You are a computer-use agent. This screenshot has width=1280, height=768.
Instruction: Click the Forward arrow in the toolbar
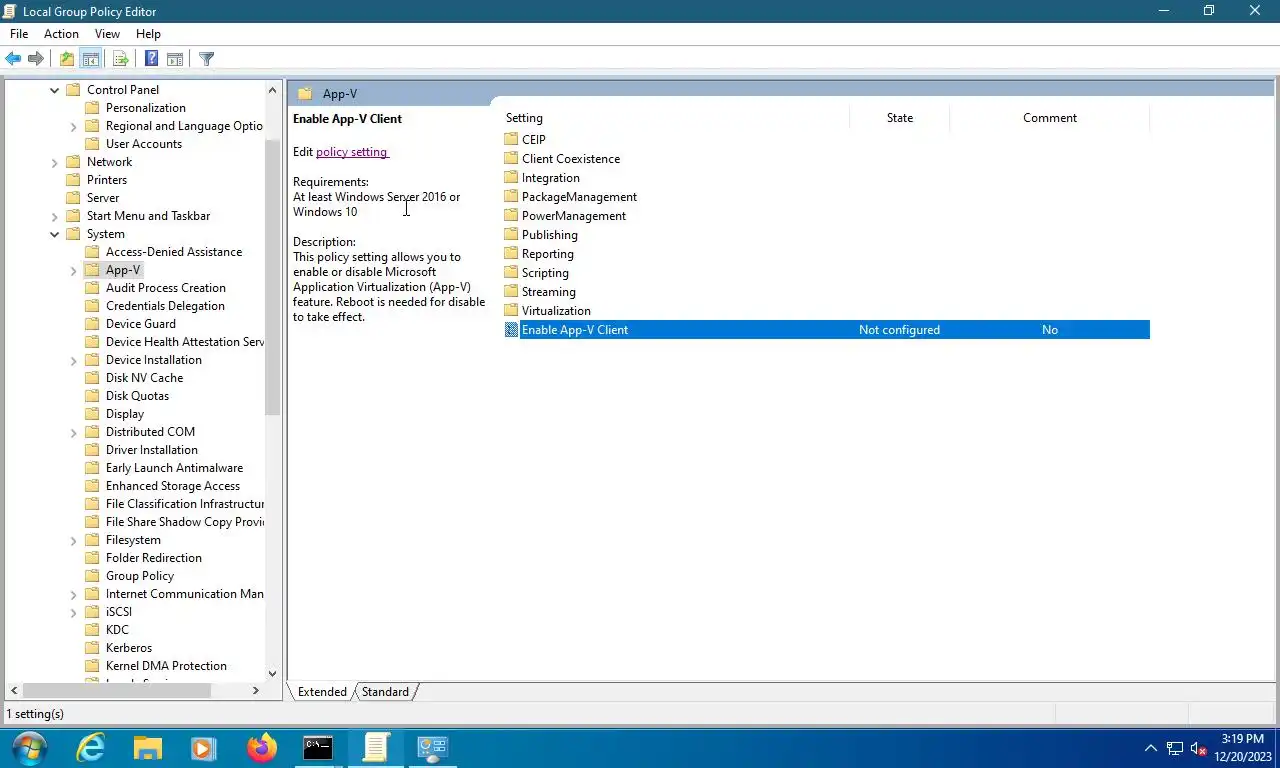pyautogui.click(x=36, y=59)
